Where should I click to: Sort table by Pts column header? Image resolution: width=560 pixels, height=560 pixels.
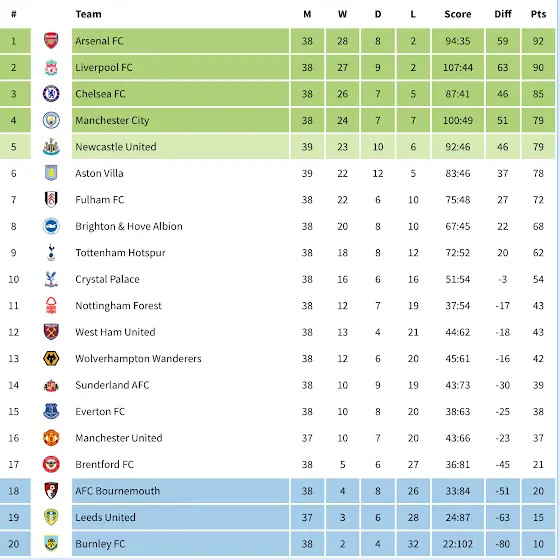538,14
